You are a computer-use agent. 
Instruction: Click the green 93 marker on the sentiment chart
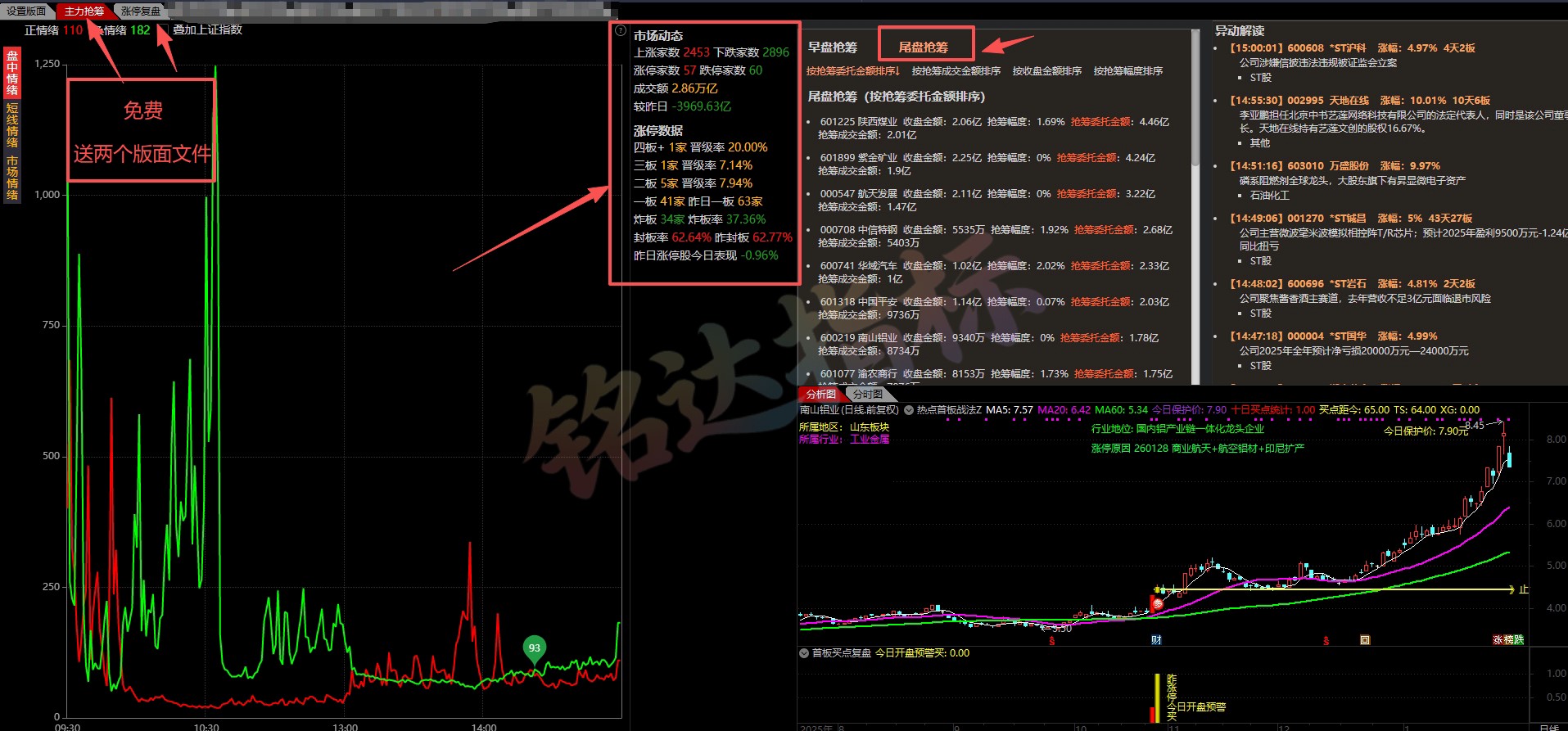click(x=534, y=649)
